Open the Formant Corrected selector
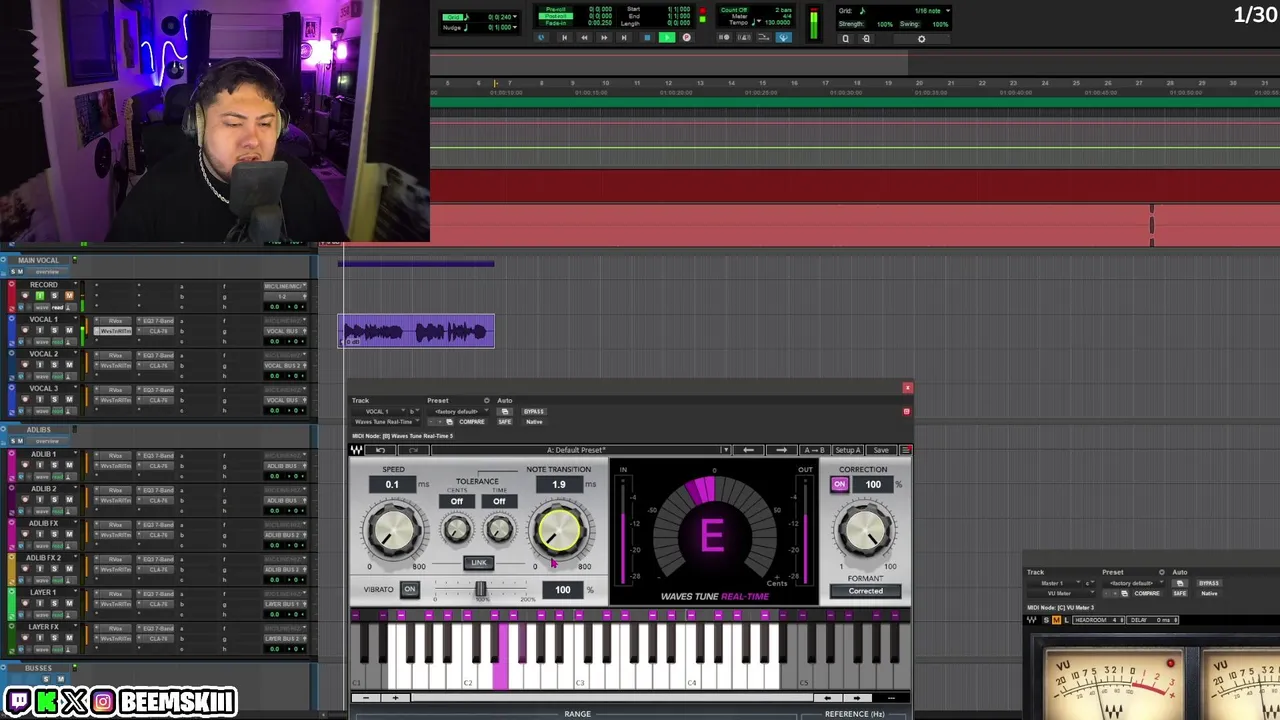The image size is (1280, 720). (x=866, y=591)
